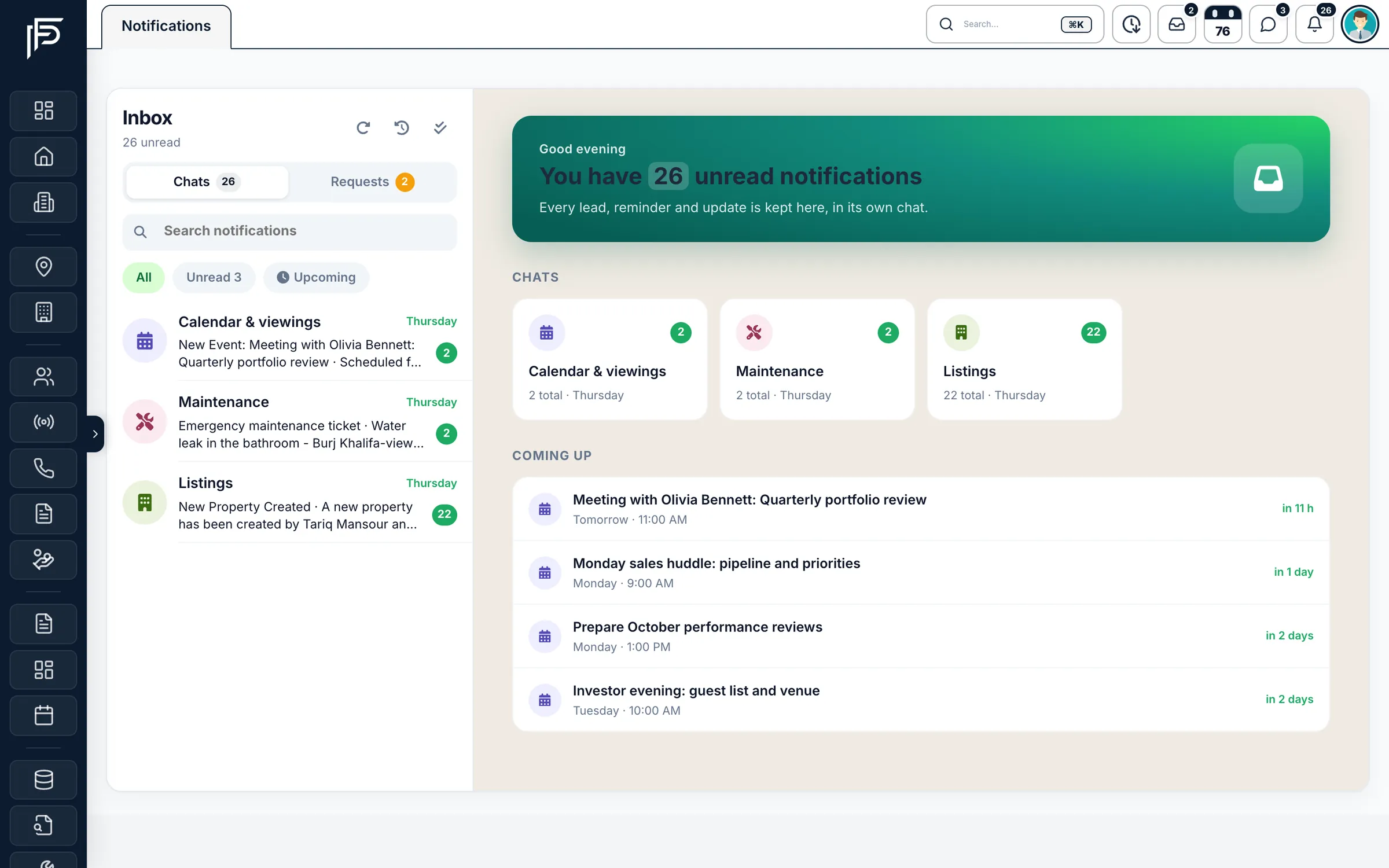
Task: Open Maintenance chat in inbox list
Action: point(289,422)
